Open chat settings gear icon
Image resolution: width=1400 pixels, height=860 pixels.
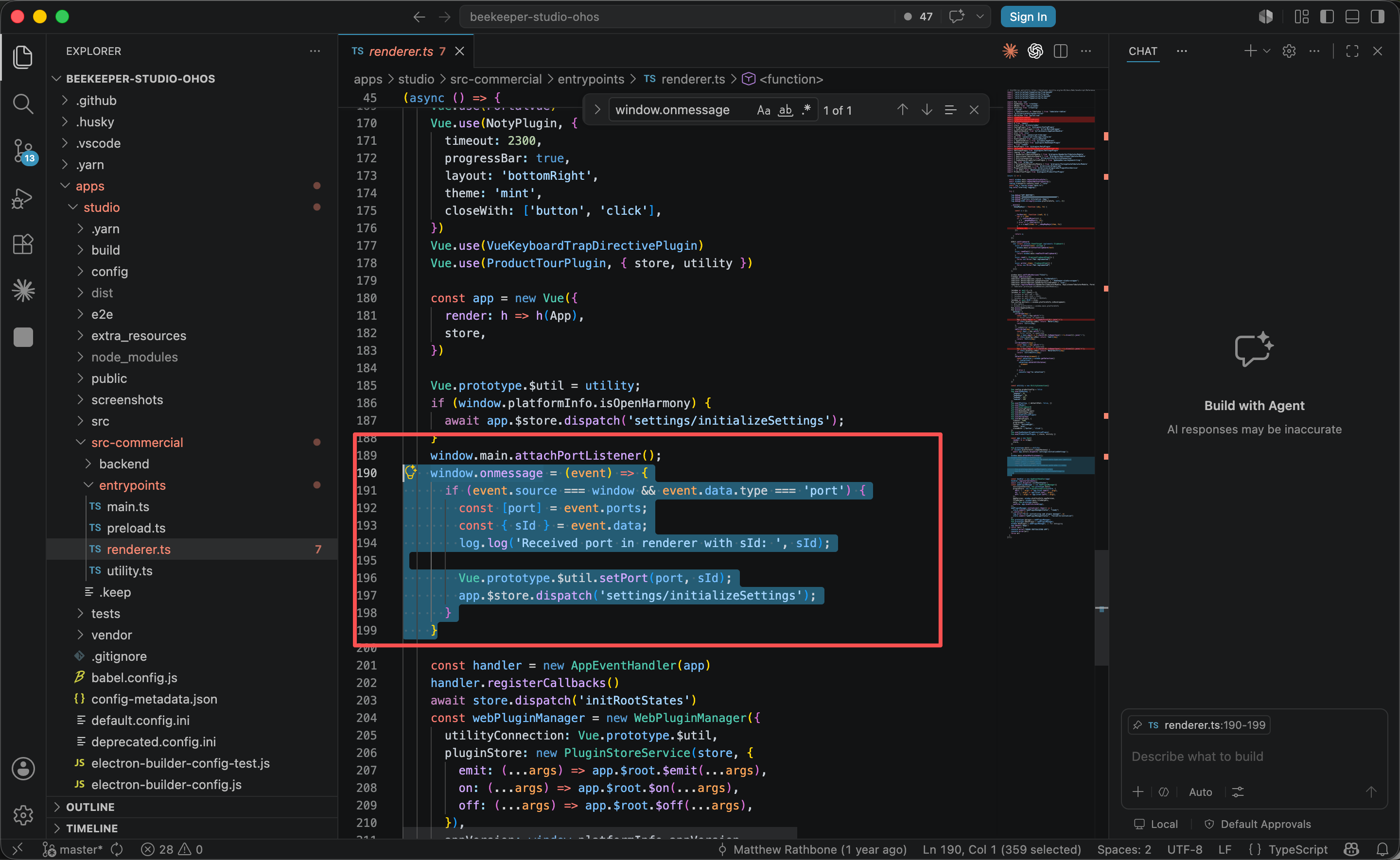click(x=1289, y=51)
